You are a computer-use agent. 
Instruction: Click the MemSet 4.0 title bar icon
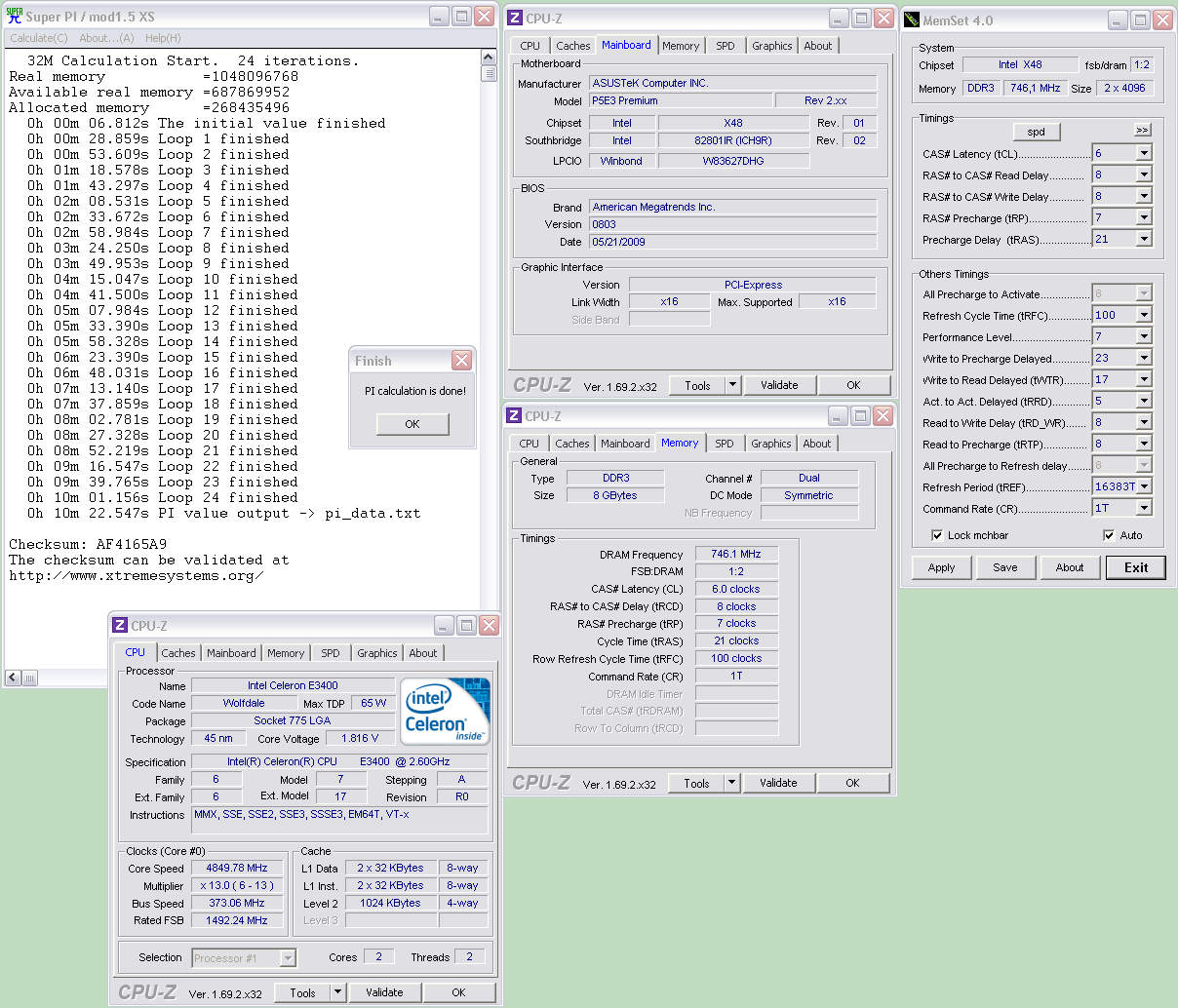coord(912,19)
